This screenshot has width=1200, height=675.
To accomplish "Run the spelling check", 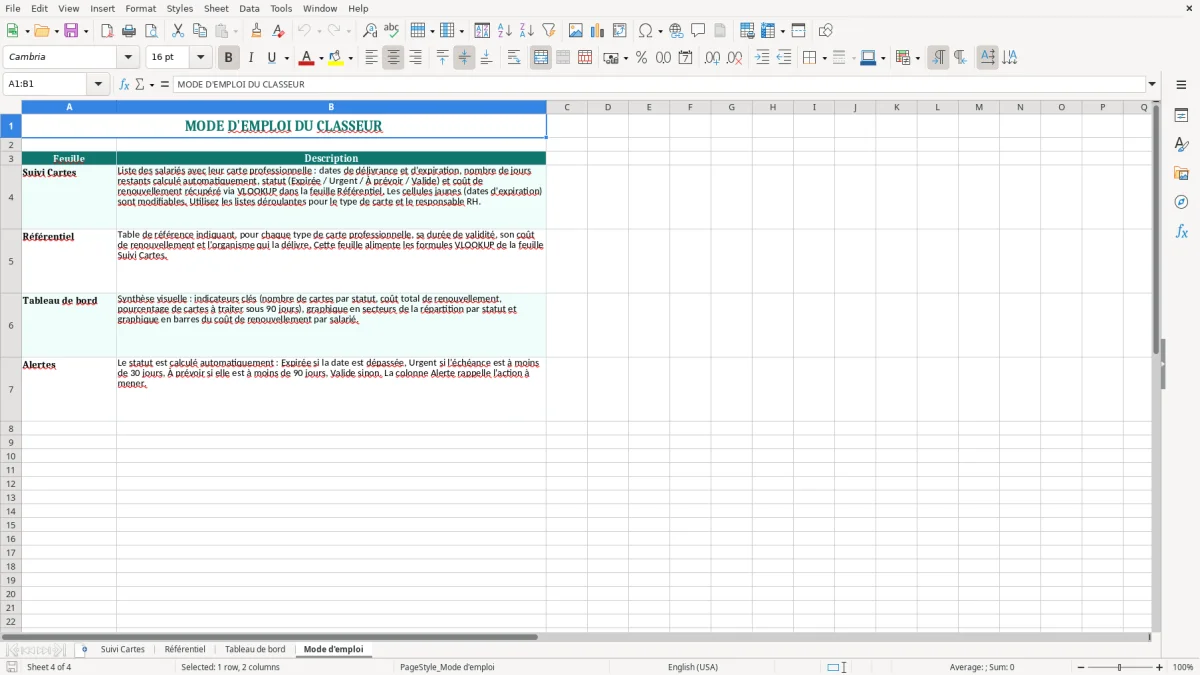I will (x=392, y=31).
